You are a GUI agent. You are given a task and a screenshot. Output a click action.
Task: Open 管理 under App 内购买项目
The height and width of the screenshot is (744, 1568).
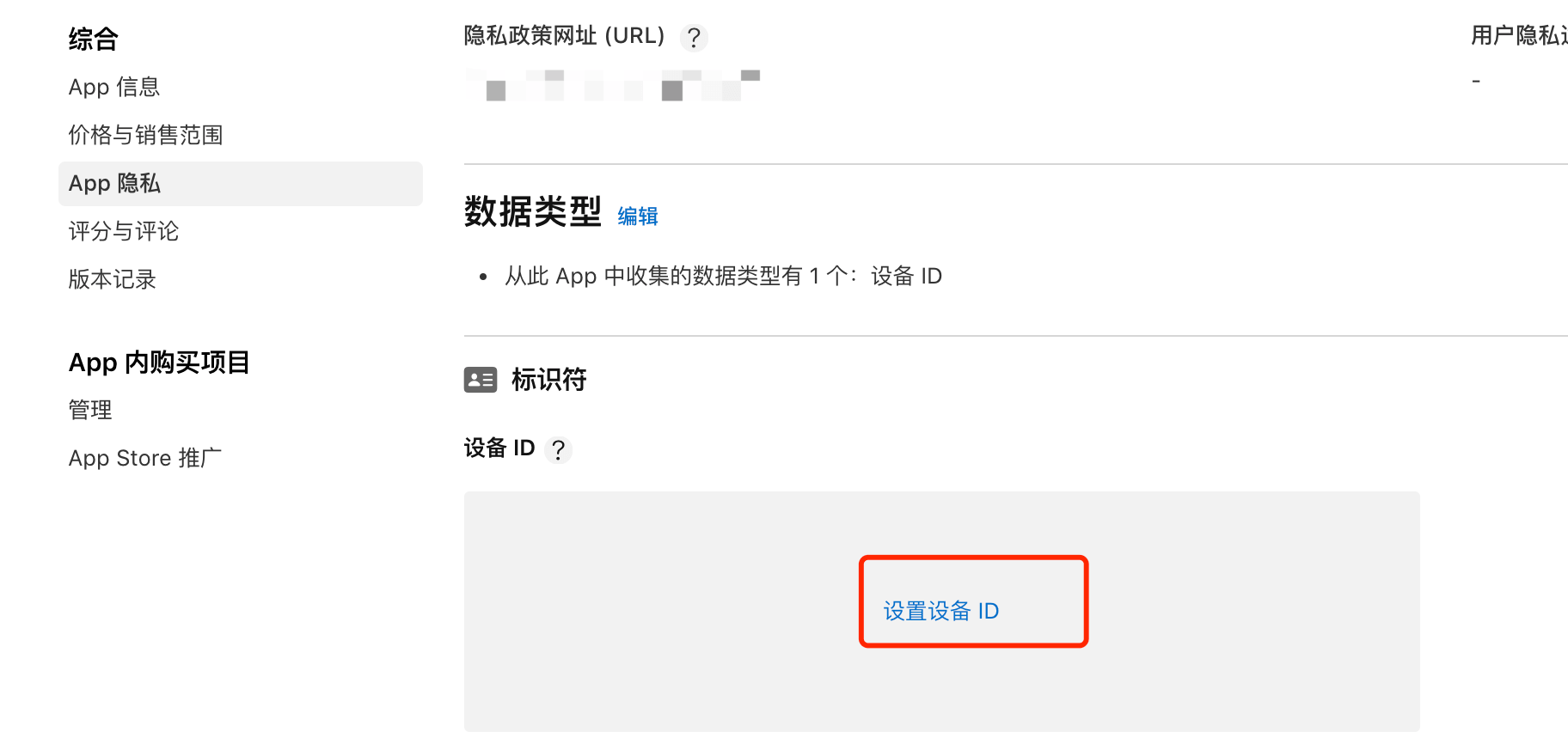coord(89,410)
